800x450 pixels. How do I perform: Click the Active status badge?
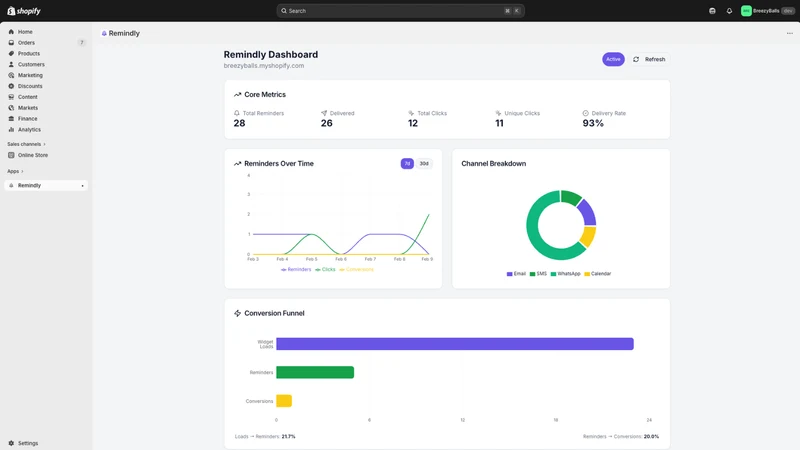pyautogui.click(x=613, y=59)
